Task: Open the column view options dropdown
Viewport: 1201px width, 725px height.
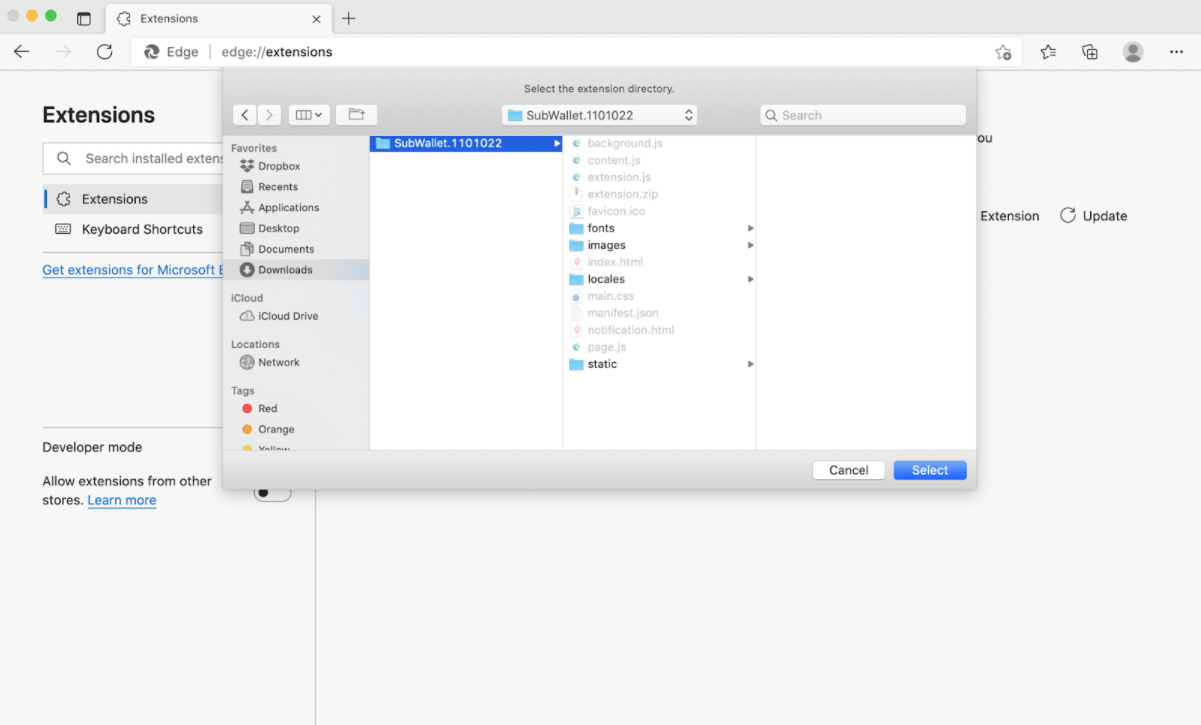Action: tap(309, 115)
